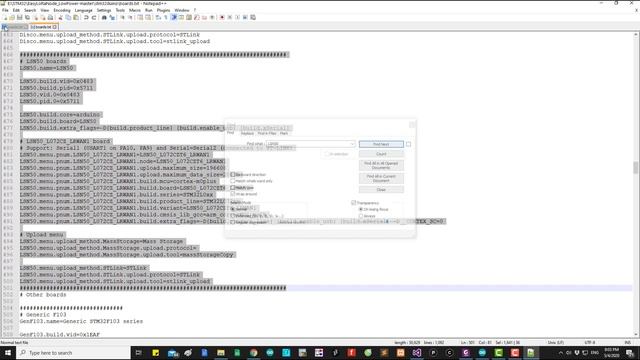Click the UTF-8 encoding status bar entry
The image size is (640, 360).
[x=590, y=342]
